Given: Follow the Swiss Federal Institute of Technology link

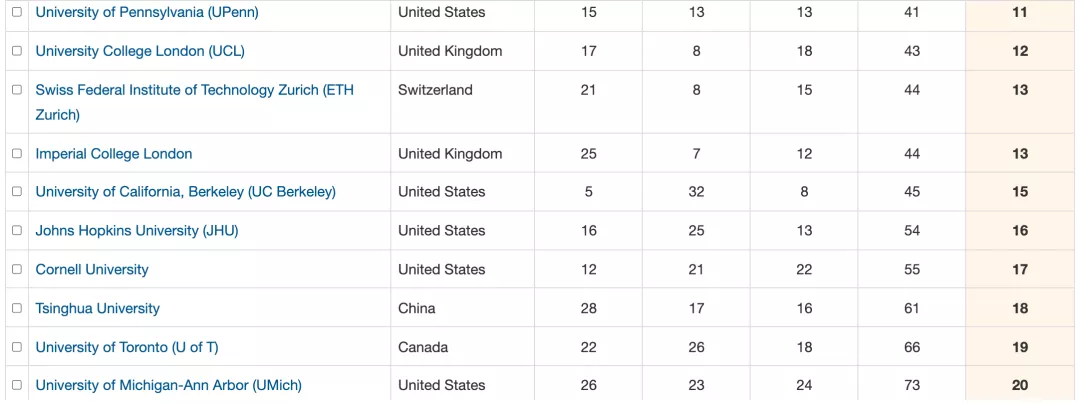Looking at the screenshot, I should coord(194,102).
